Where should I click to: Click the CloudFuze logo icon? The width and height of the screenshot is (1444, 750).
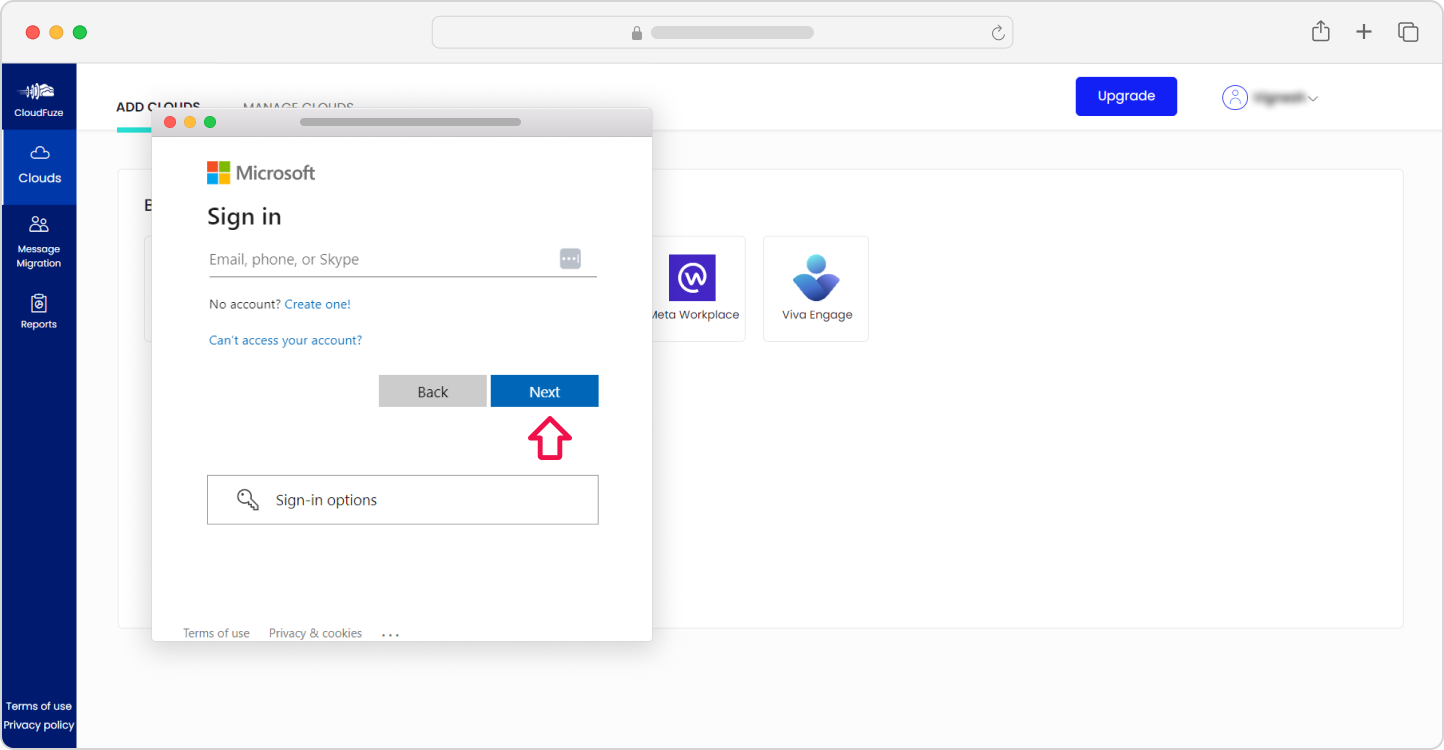39,92
